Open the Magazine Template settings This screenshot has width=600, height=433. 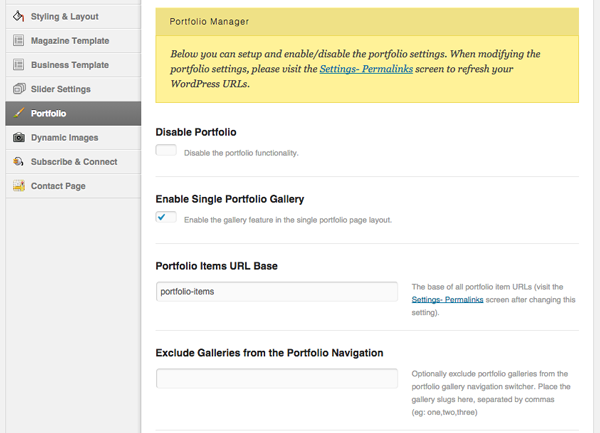(x=73, y=41)
